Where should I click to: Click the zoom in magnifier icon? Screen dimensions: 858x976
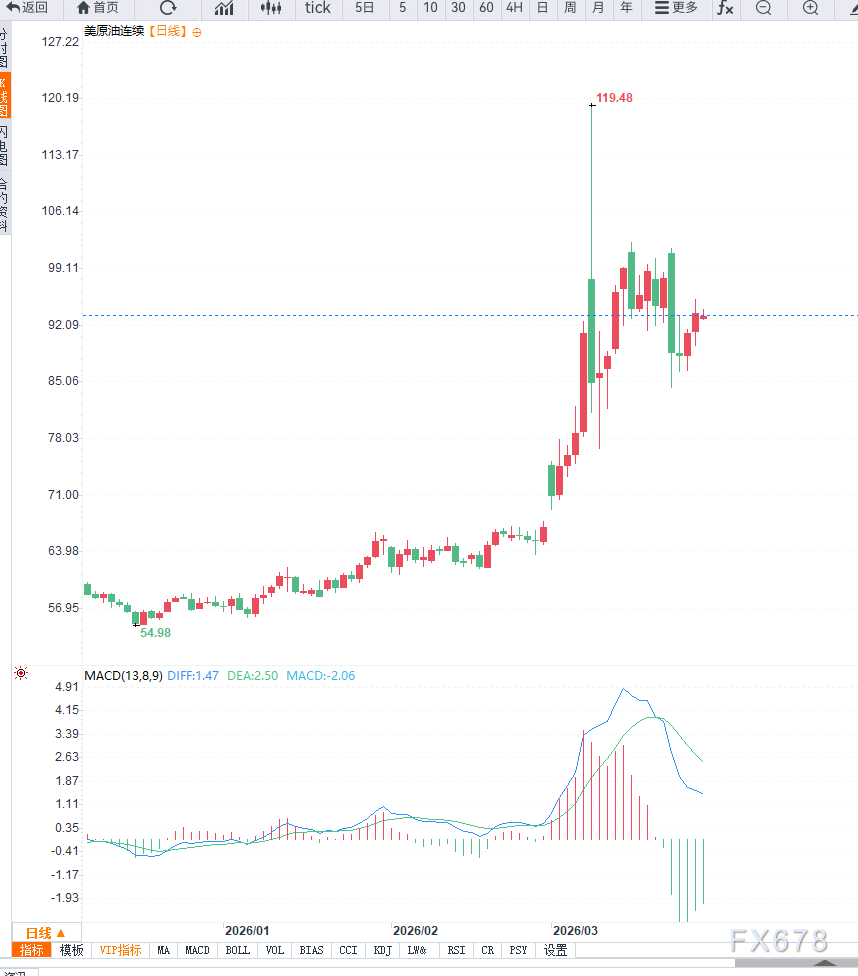click(811, 8)
